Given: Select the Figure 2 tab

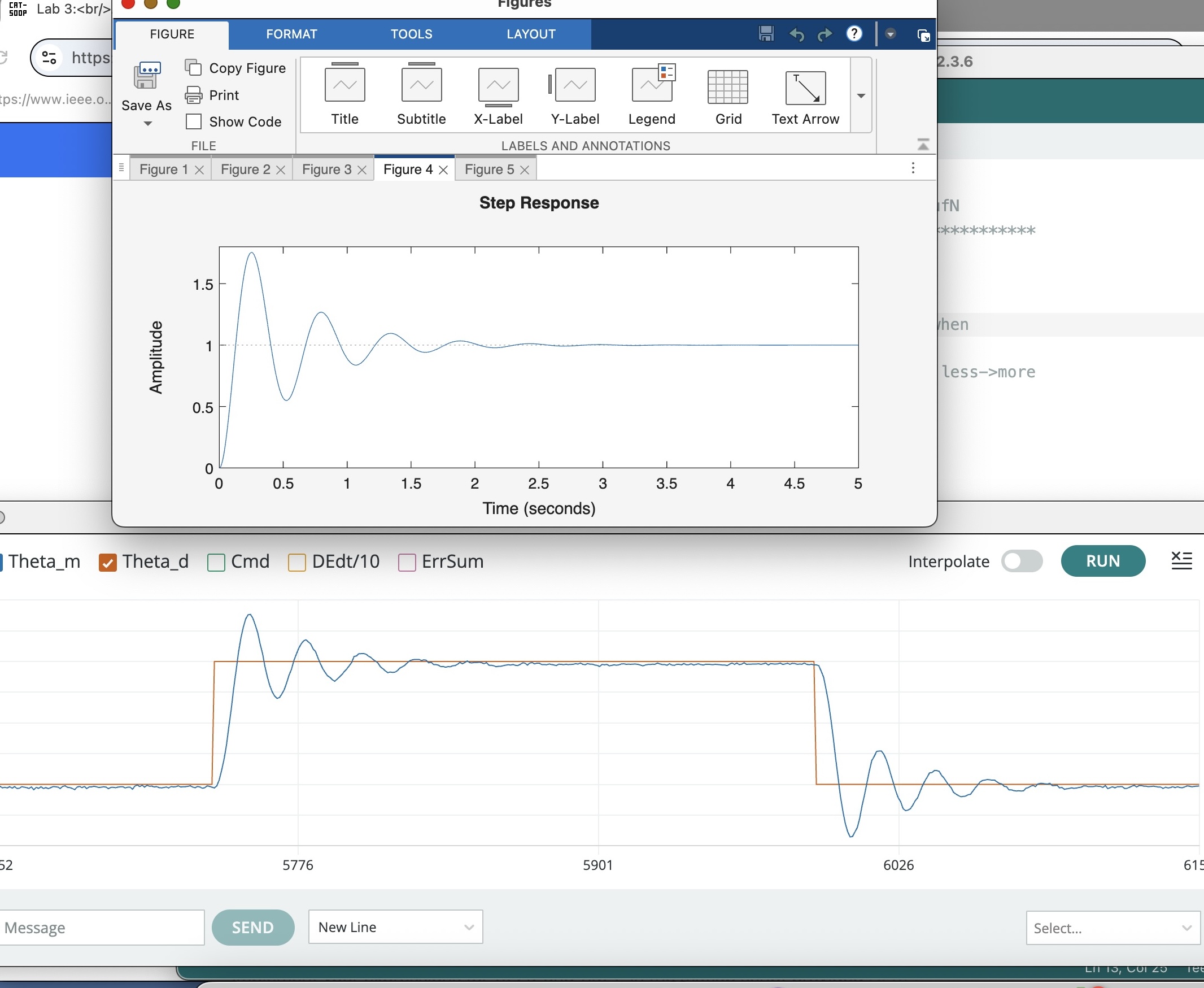Looking at the screenshot, I should [245, 169].
